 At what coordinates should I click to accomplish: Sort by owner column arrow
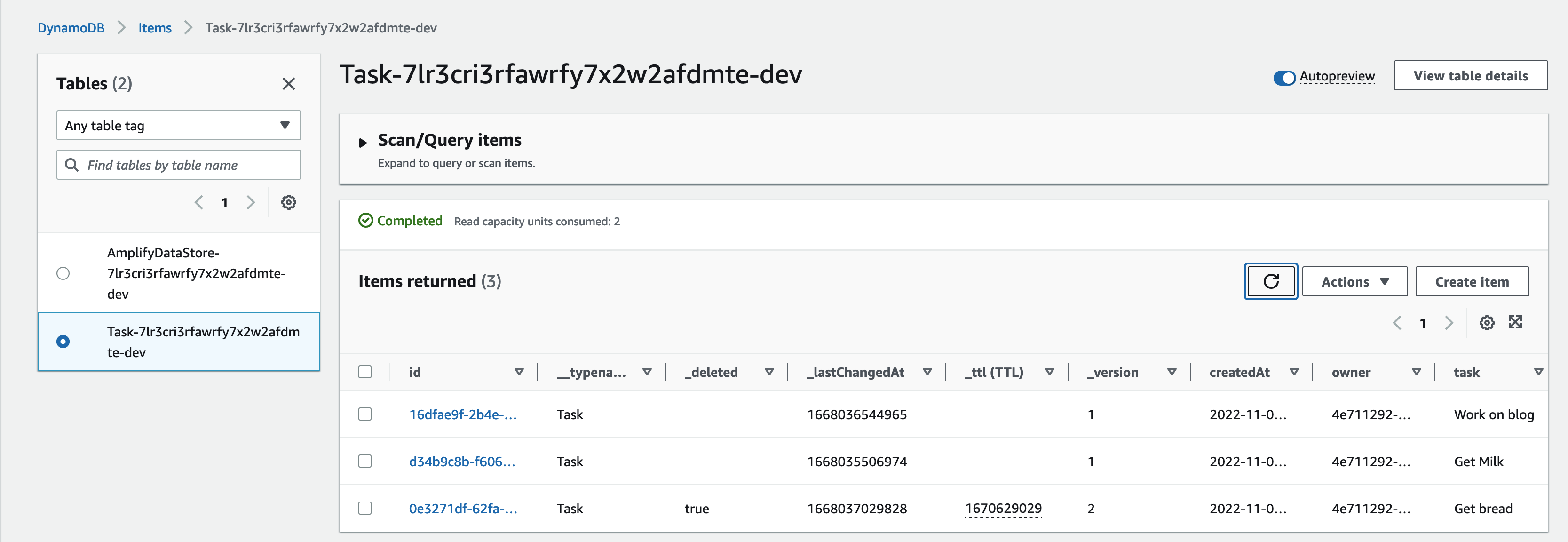[x=1417, y=372]
